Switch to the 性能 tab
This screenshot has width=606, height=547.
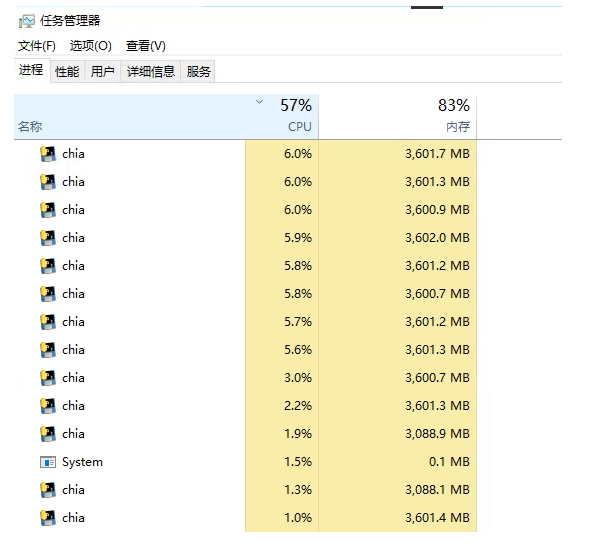[x=67, y=71]
